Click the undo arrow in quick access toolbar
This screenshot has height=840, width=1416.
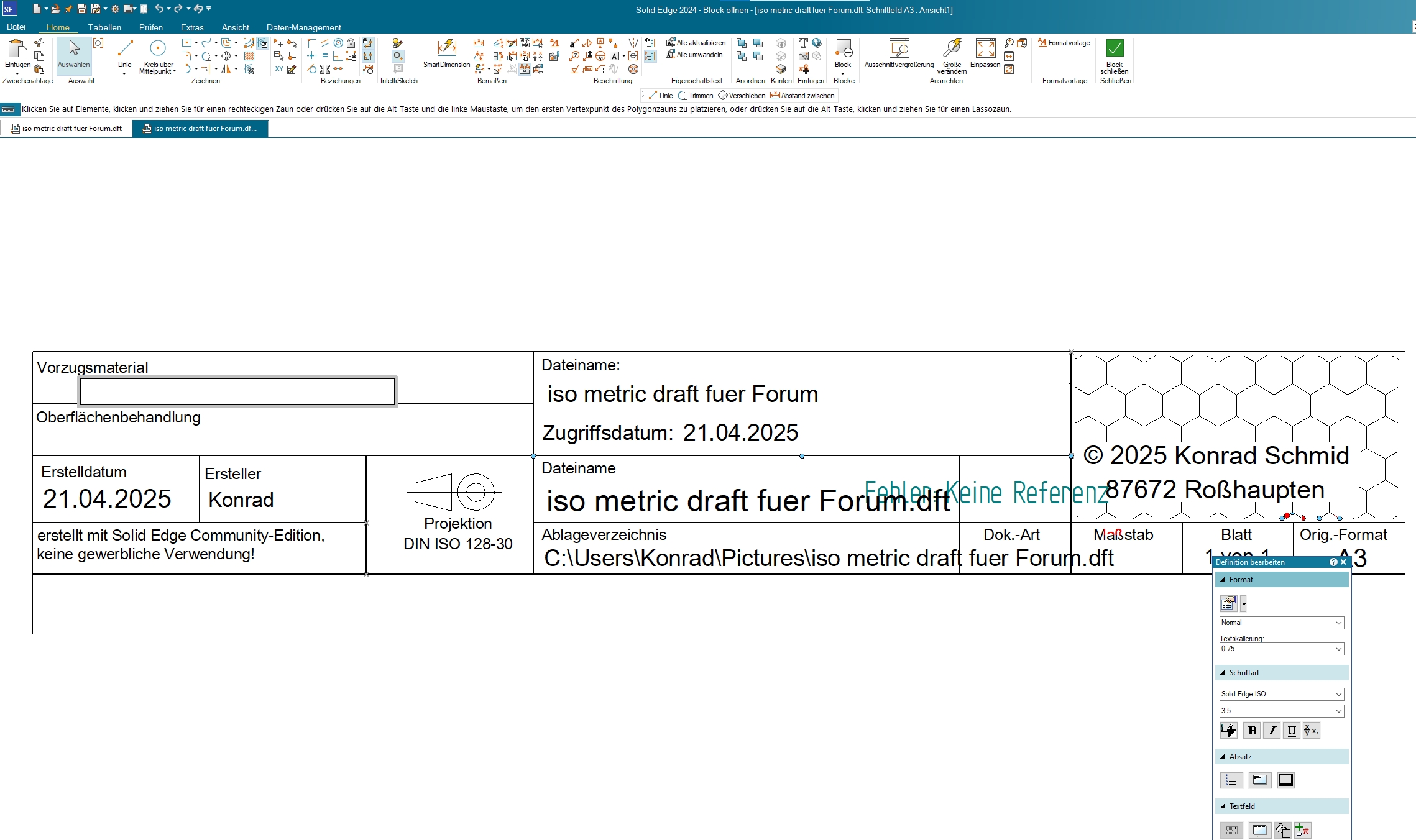coord(159,9)
